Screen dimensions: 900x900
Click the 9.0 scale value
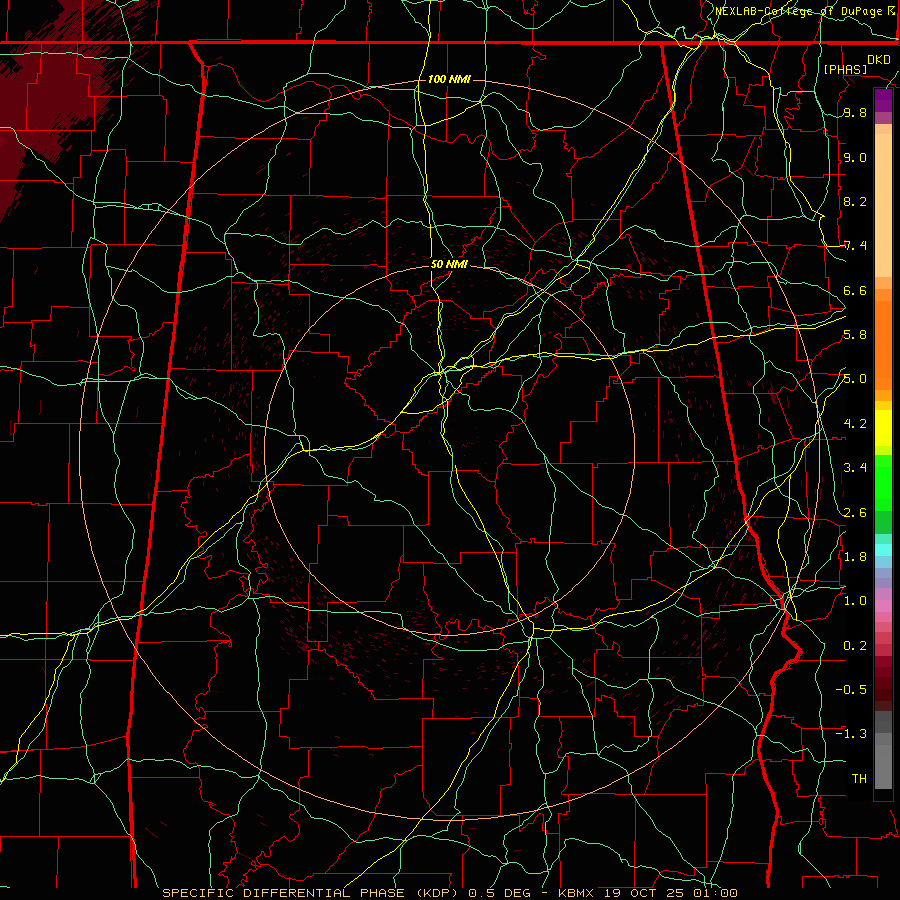pos(855,157)
